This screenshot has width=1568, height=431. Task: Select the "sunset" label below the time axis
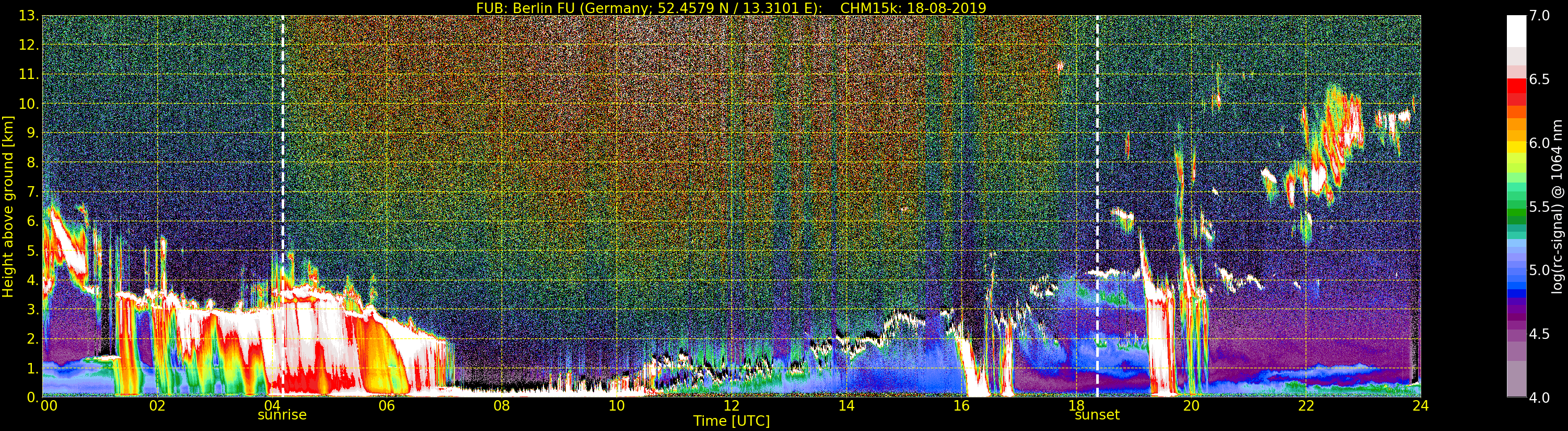pos(1097,415)
